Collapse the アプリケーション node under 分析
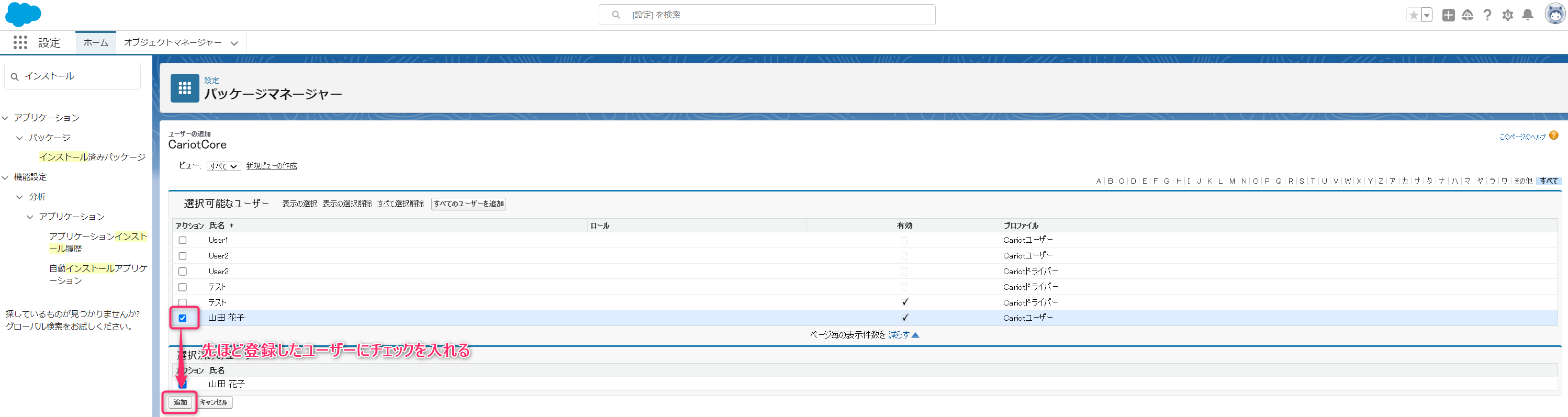The image size is (1568, 417). click(30, 217)
